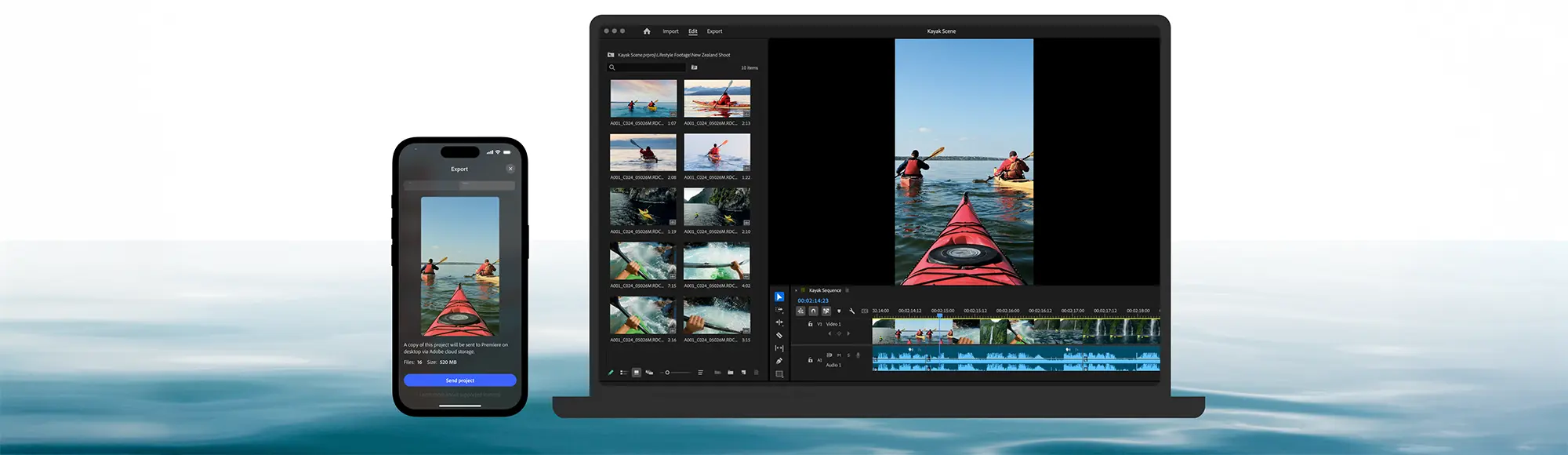Open the sort icons menu
This screenshot has width=1568, height=455.
(x=700, y=373)
